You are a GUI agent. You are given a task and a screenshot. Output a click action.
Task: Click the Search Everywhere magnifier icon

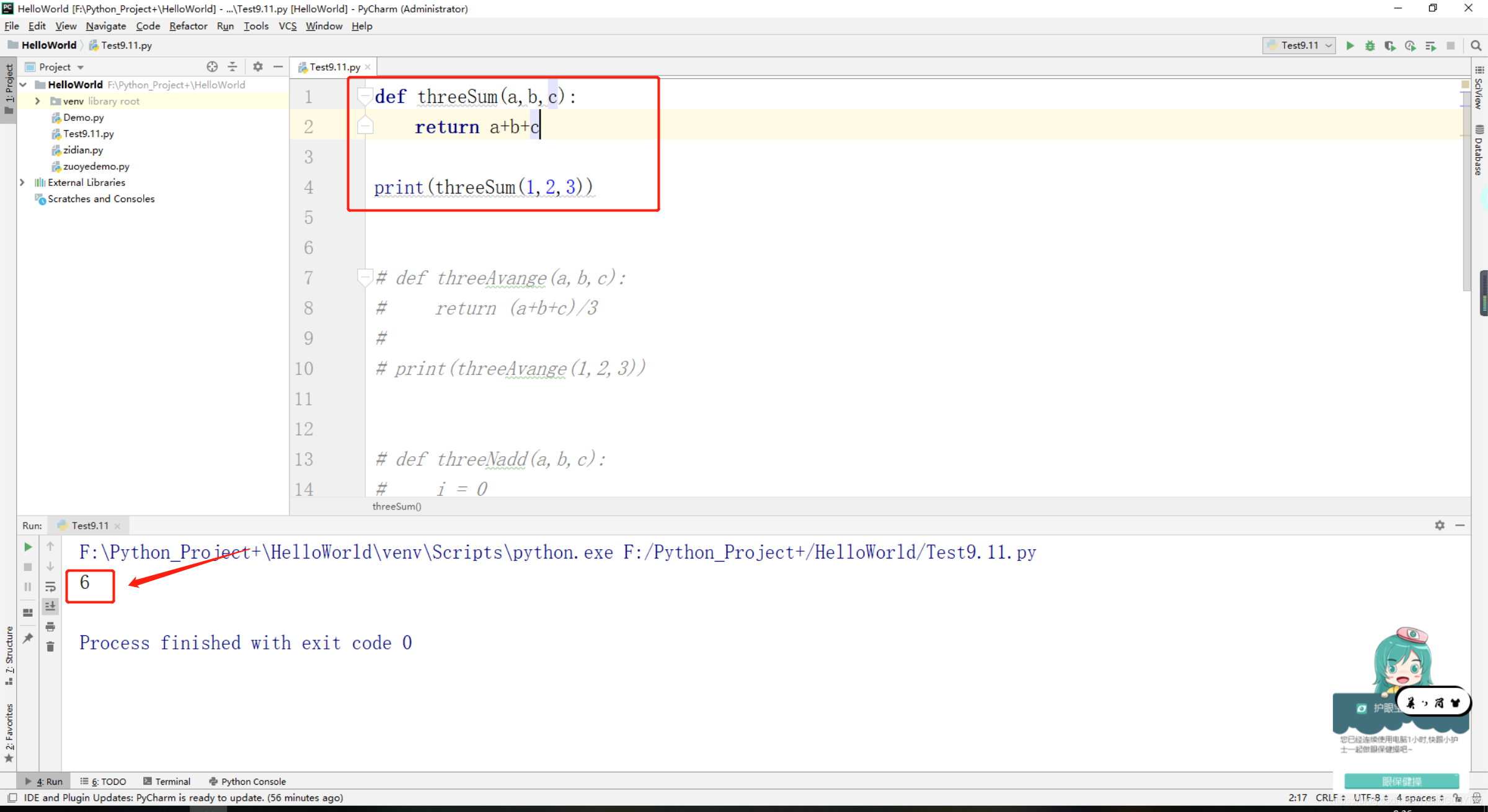pos(1476,46)
